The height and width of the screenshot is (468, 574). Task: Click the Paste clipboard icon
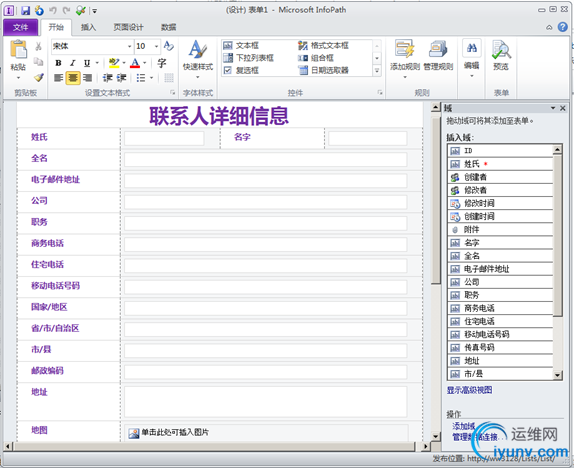click(18, 49)
